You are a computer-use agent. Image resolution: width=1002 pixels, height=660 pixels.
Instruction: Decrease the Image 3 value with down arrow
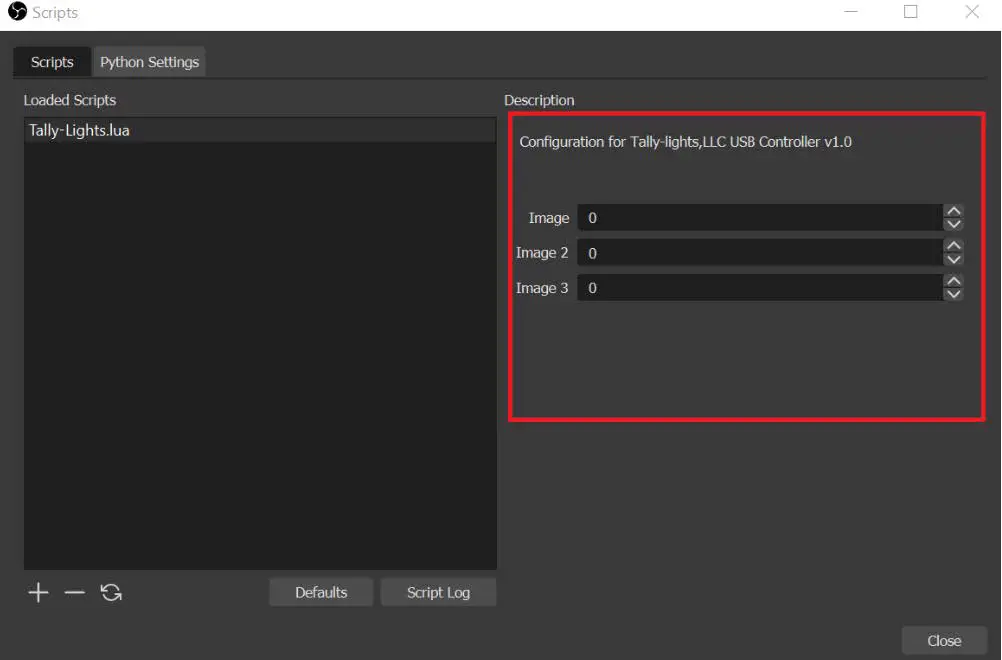[953, 295]
